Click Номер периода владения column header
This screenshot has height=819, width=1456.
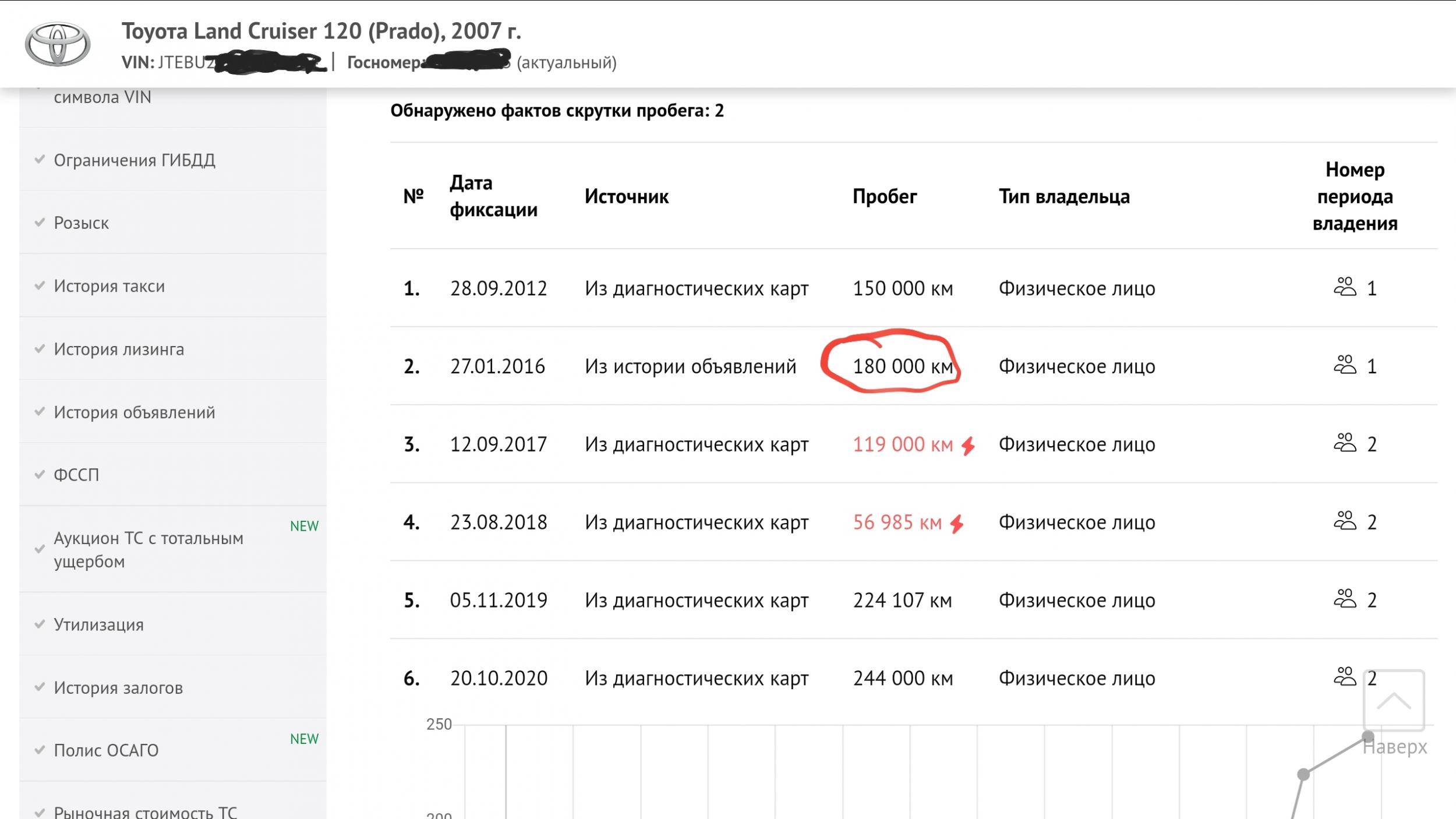[x=1355, y=196]
